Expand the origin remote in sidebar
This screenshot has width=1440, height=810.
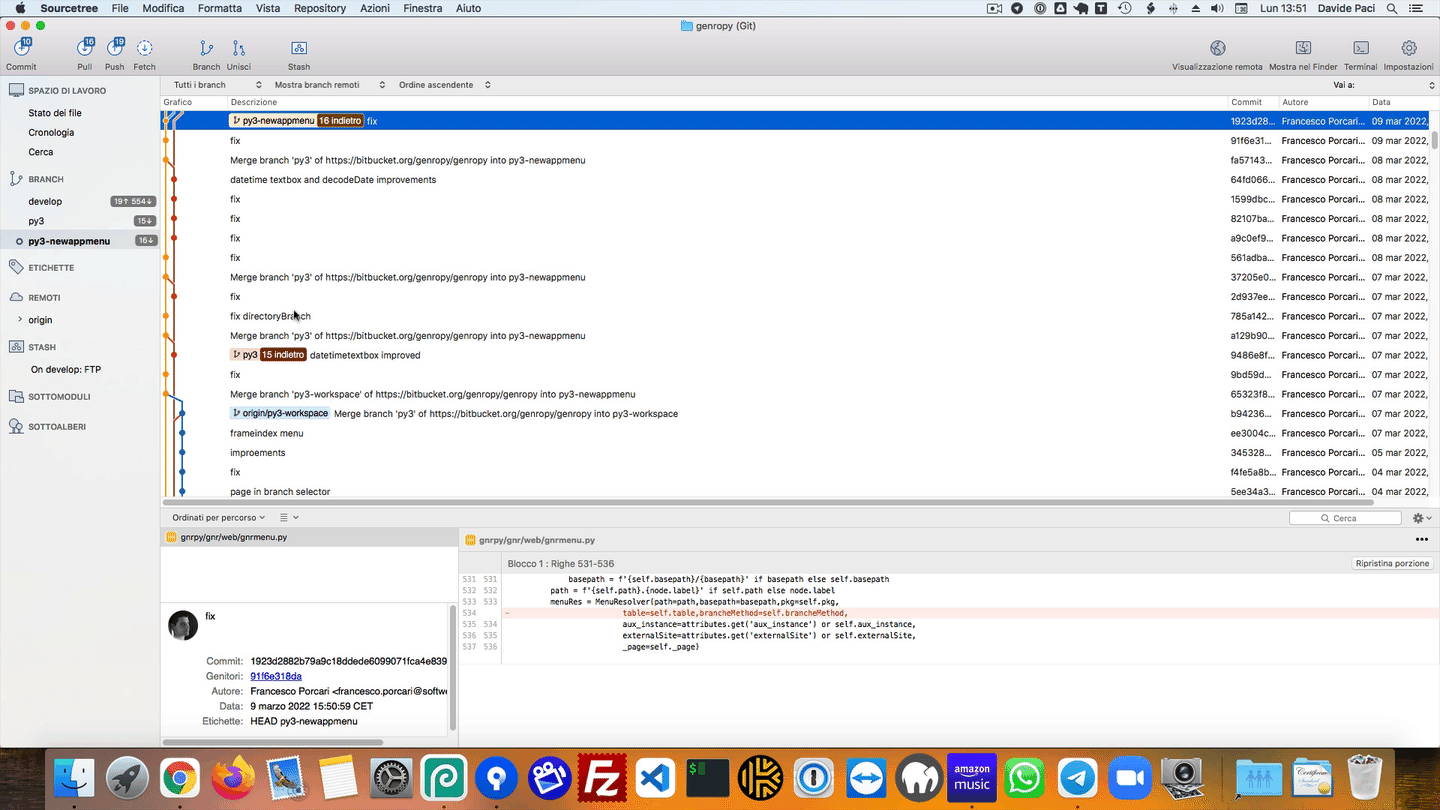point(20,320)
